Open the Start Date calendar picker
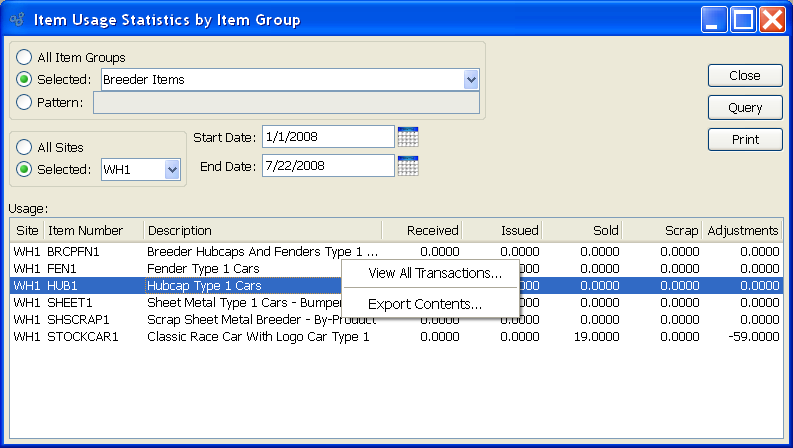The height and width of the screenshot is (448, 793). point(407,136)
